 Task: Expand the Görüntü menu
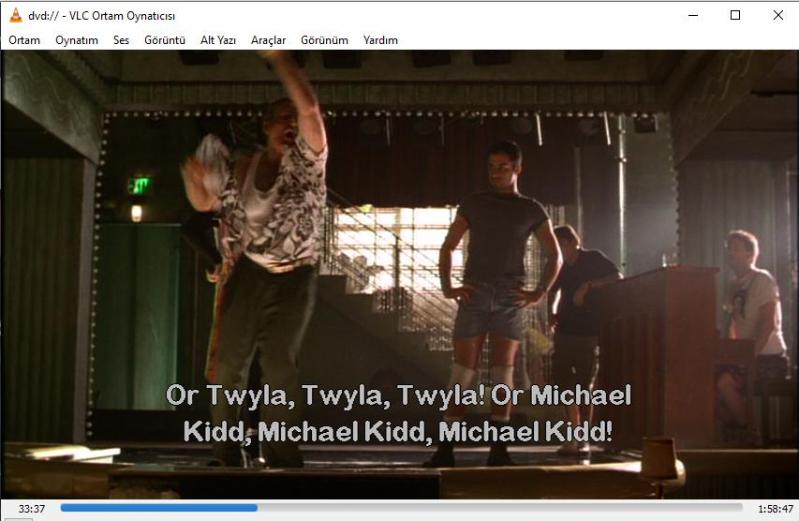(165, 40)
